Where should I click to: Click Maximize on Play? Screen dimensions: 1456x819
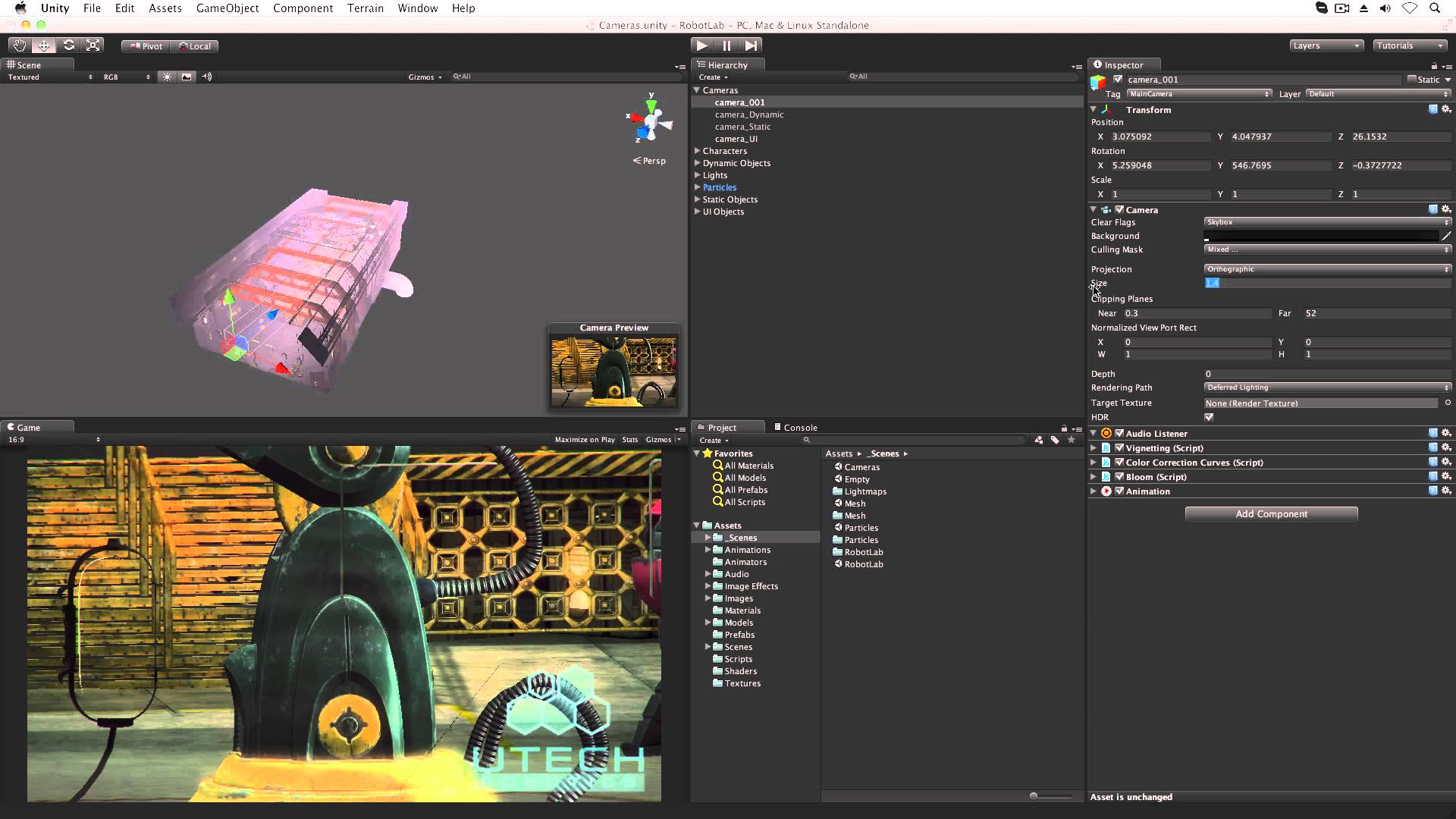click(585, 440)
